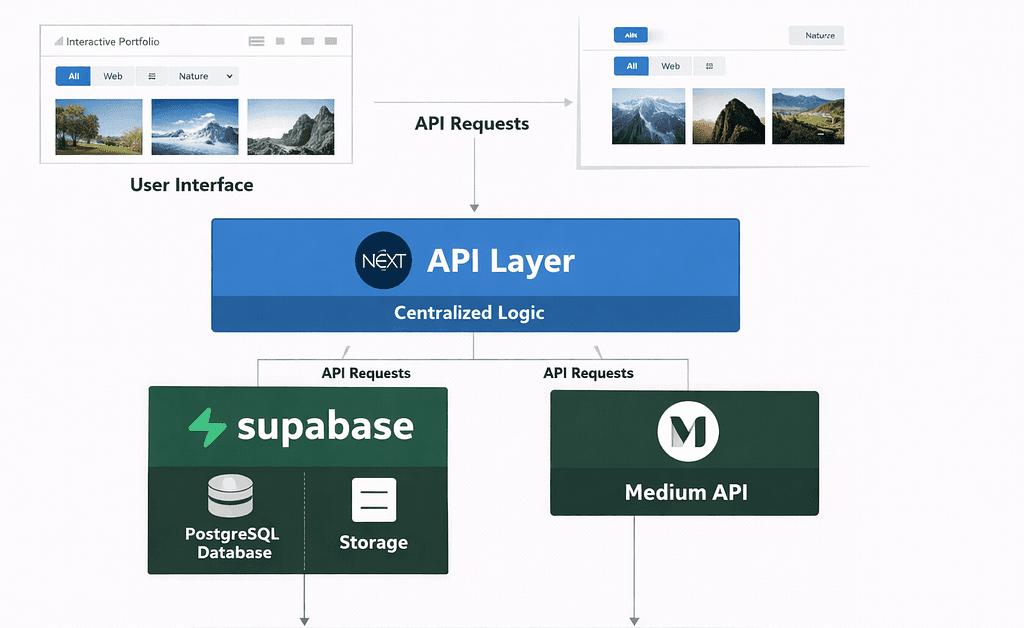Click the Medium M logo circle

[688, 432]
